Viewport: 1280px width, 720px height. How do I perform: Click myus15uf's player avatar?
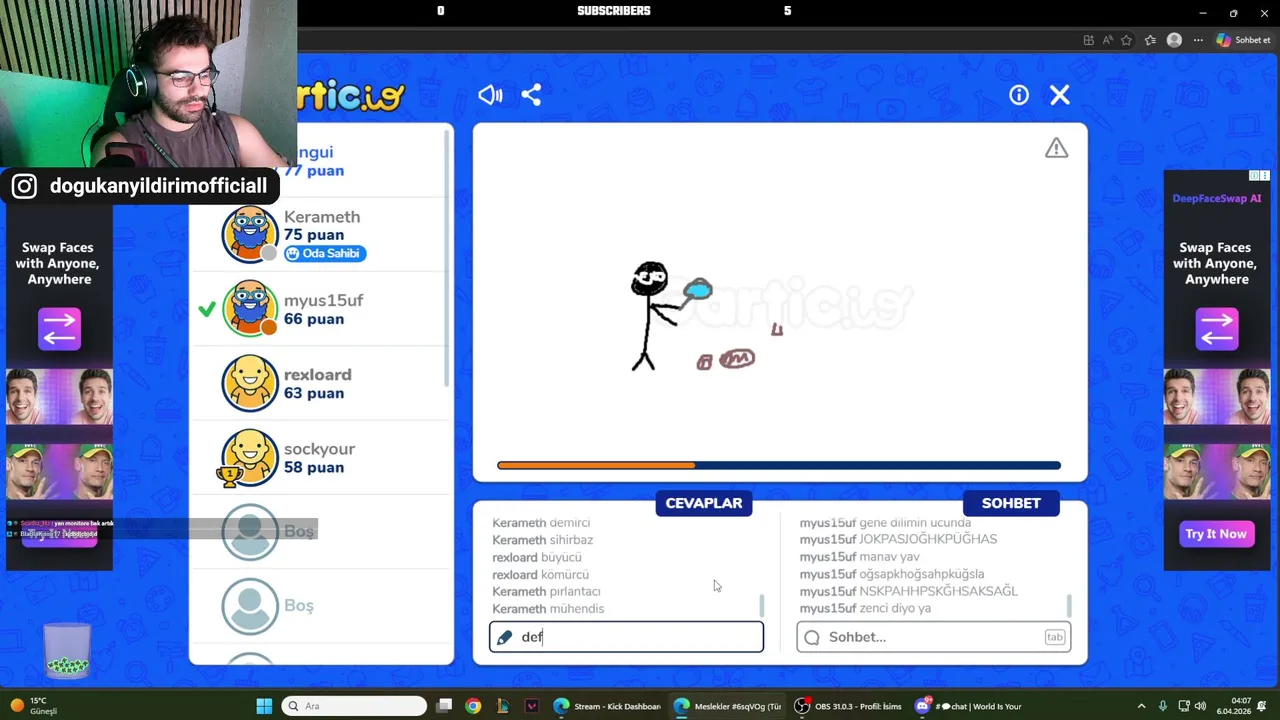point(250,308)
